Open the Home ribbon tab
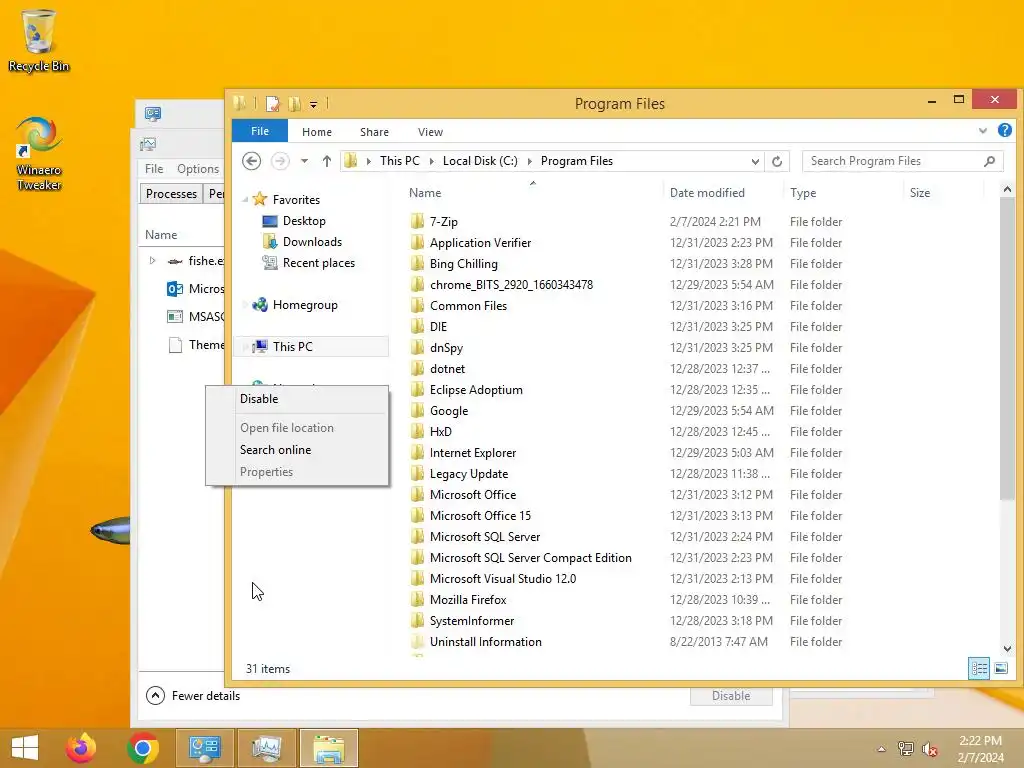 coord(317,132)
